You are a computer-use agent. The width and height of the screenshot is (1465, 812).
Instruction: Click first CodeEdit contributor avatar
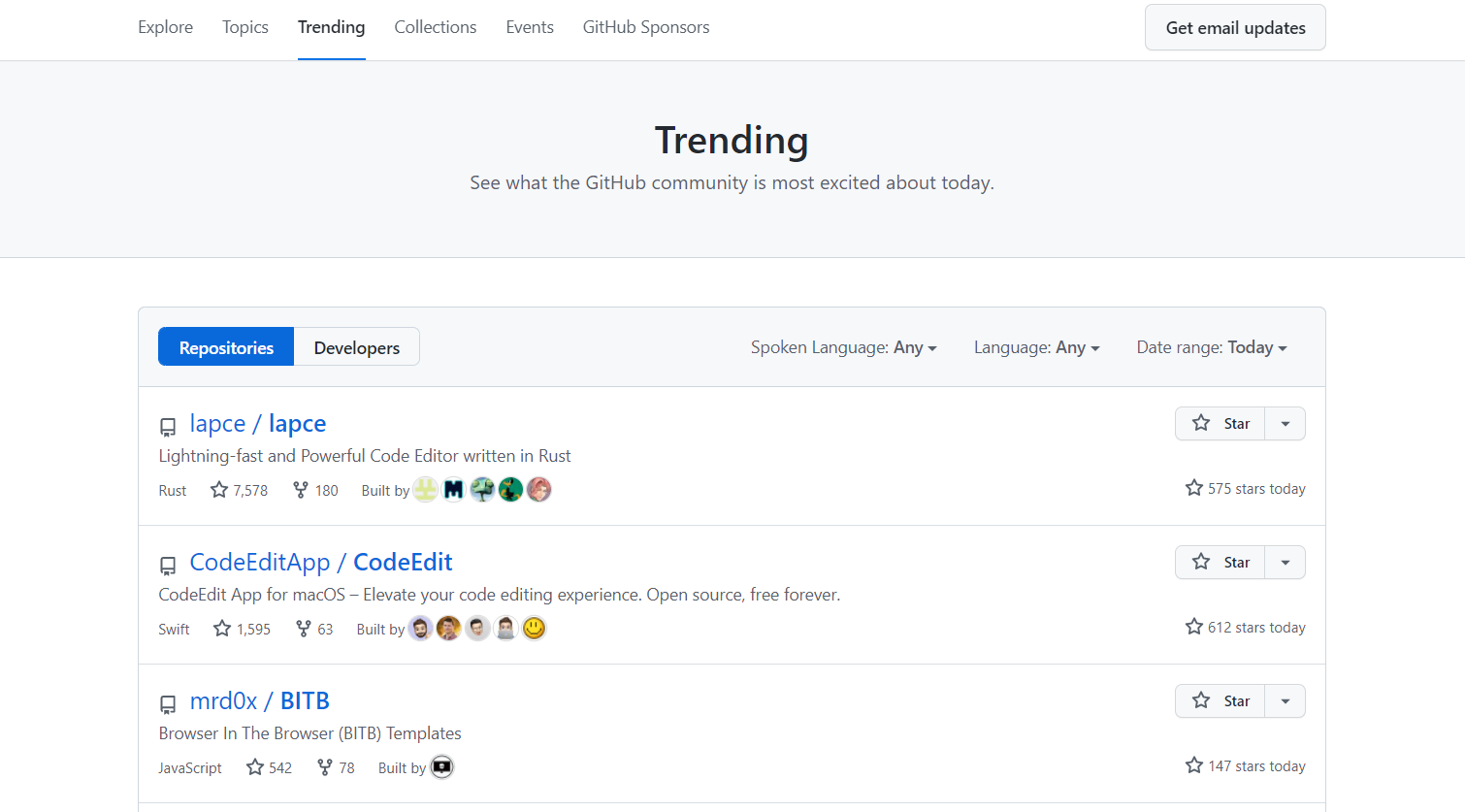(420, 628)
